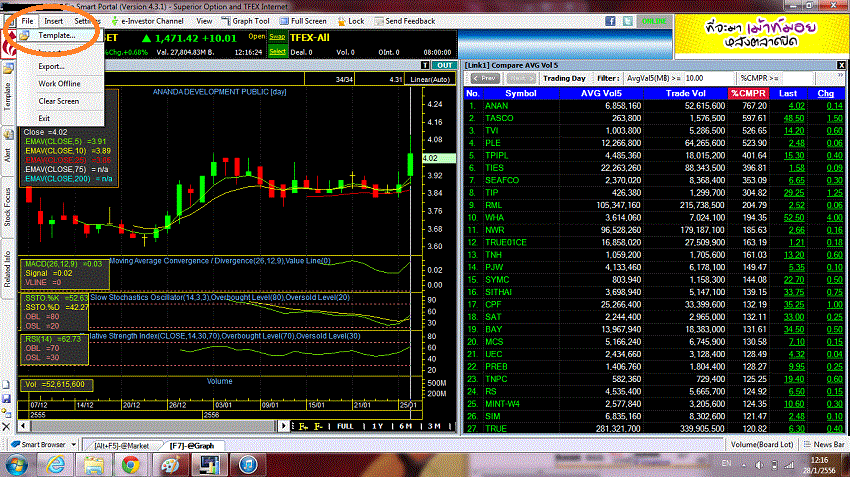Click the save disk icon in left sidebar
This screenshot has width=850, height=477.
tap(6, 399)
